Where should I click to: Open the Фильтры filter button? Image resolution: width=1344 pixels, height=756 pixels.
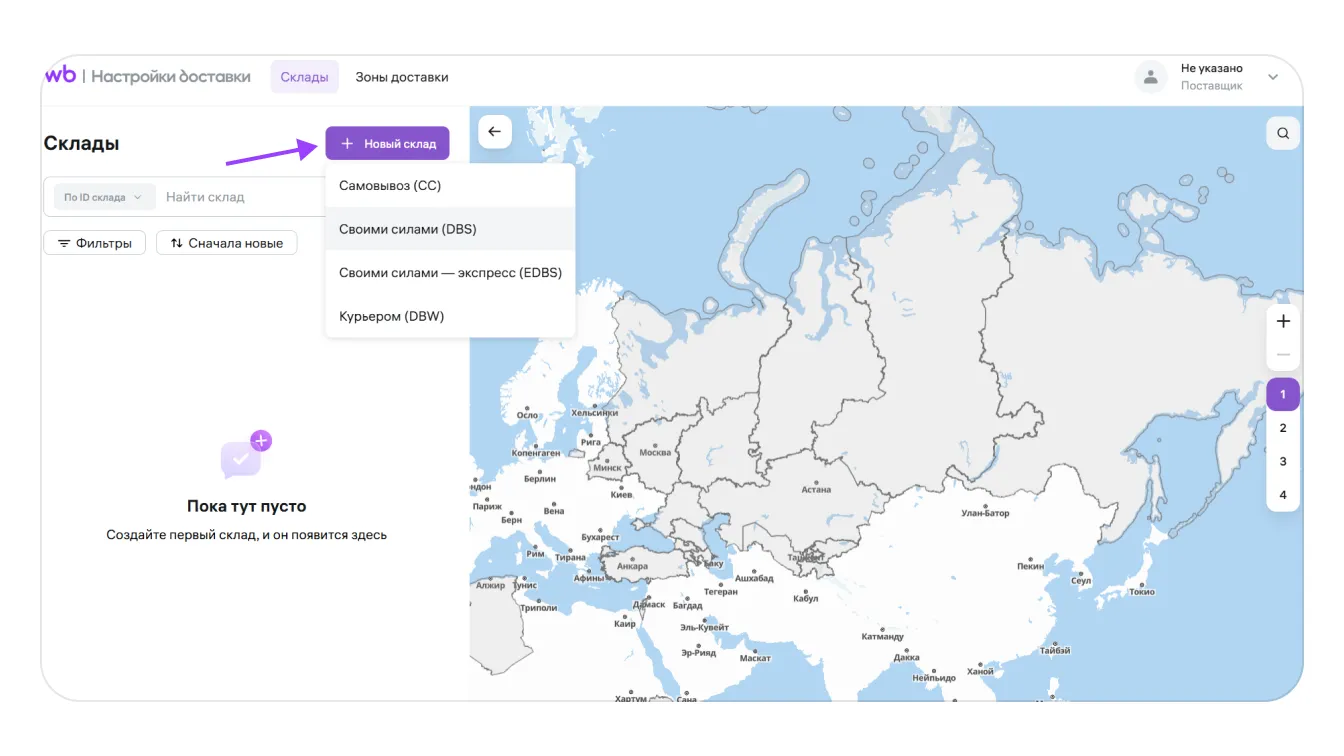tap(95, 243)
